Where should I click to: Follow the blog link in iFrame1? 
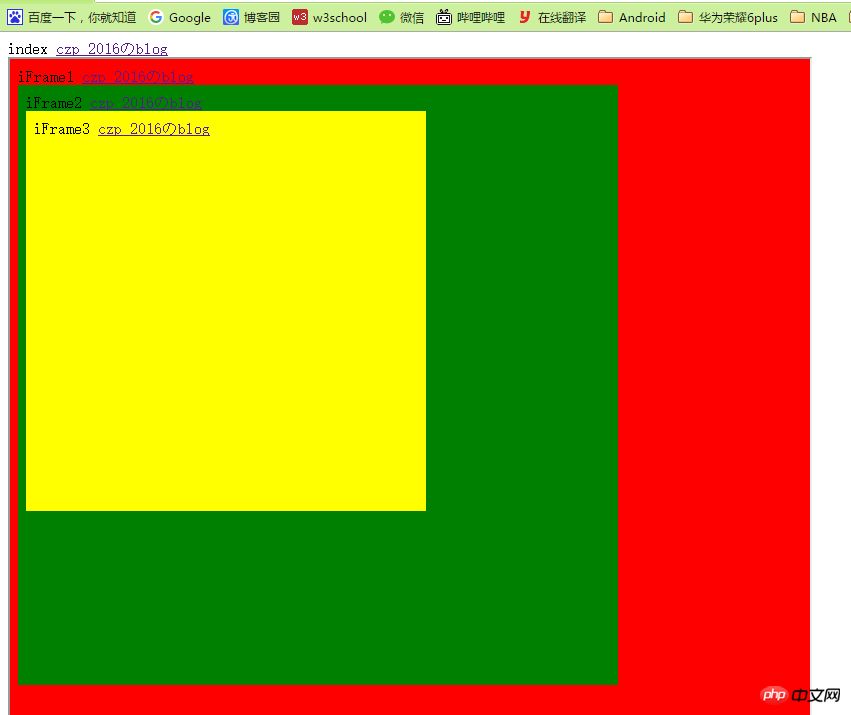[138, 78]
